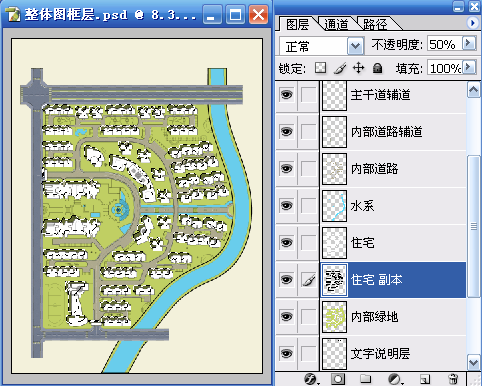The image size is (482, 386).
Task: Create new adjustment layer icon
Action: 395,379
